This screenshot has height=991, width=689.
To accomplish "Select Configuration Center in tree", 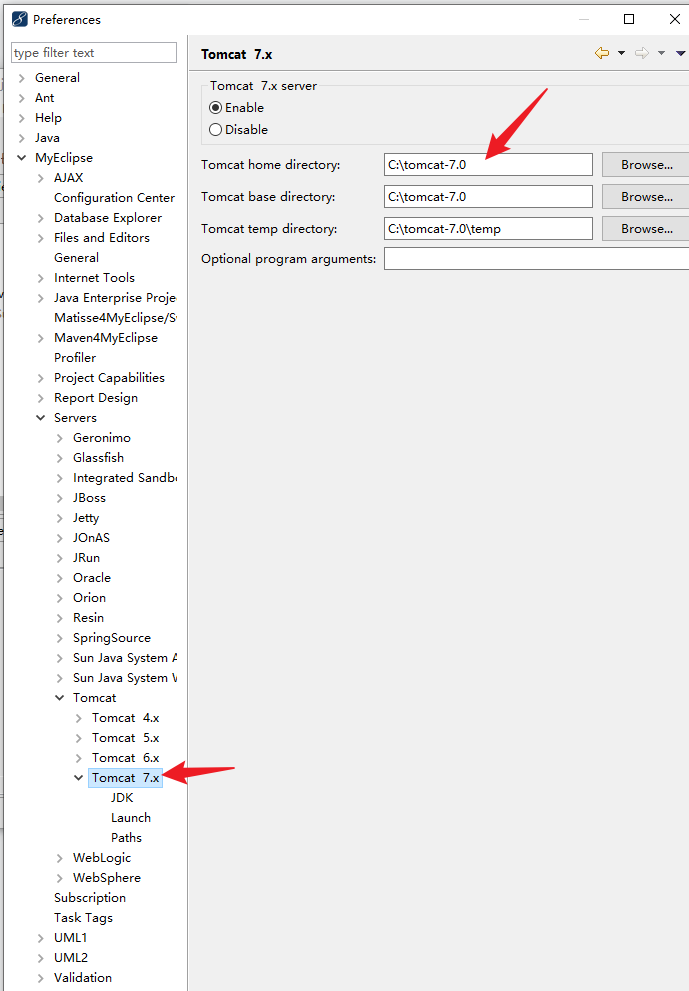I will coord(114,198).
